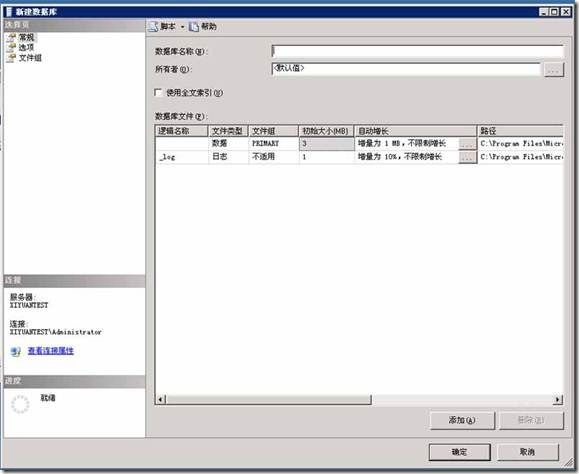The height and width of the screenshot is (474, 579).
Task: Click initial size cell with value 3
Action: click(x=326, y=143)
